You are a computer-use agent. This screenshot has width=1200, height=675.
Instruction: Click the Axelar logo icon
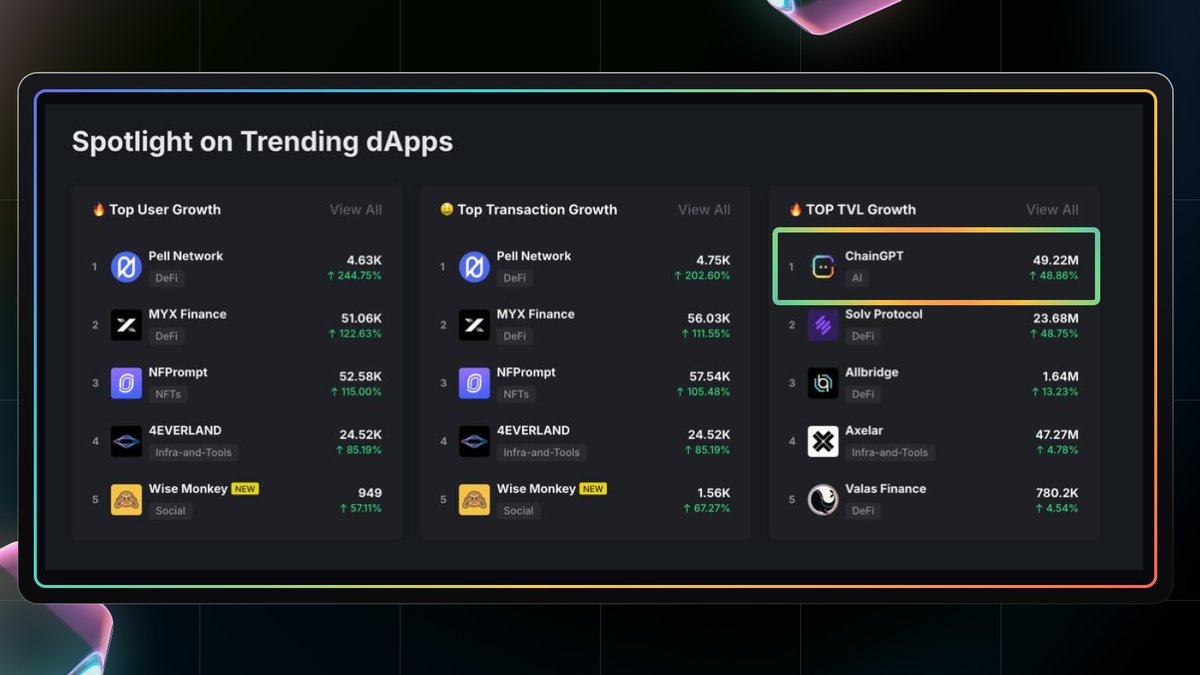(x=823, y=441)
